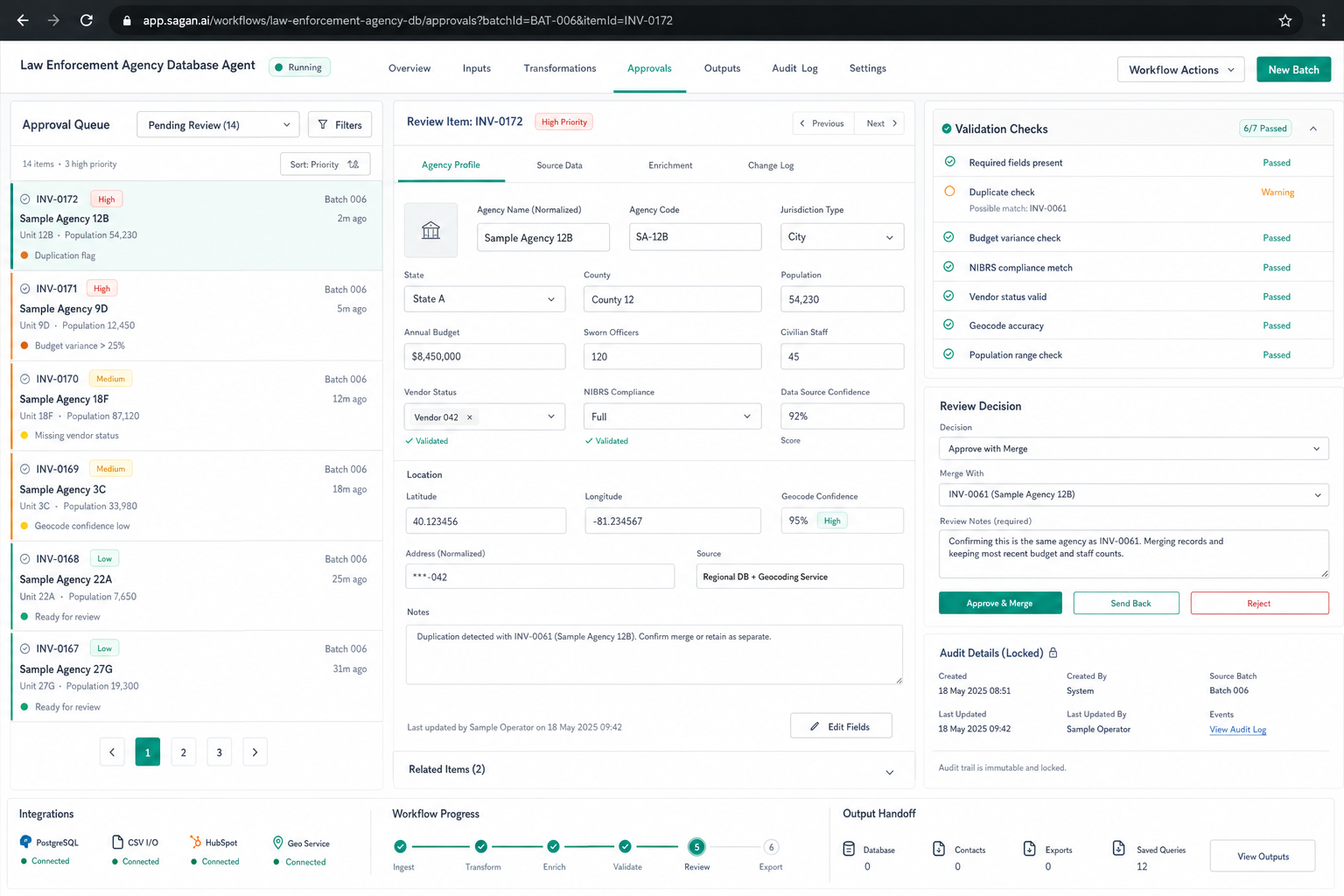This screenshot has width=1344, height=896.
Task: Click the Contacts output icon
Action: pos(939,849)
